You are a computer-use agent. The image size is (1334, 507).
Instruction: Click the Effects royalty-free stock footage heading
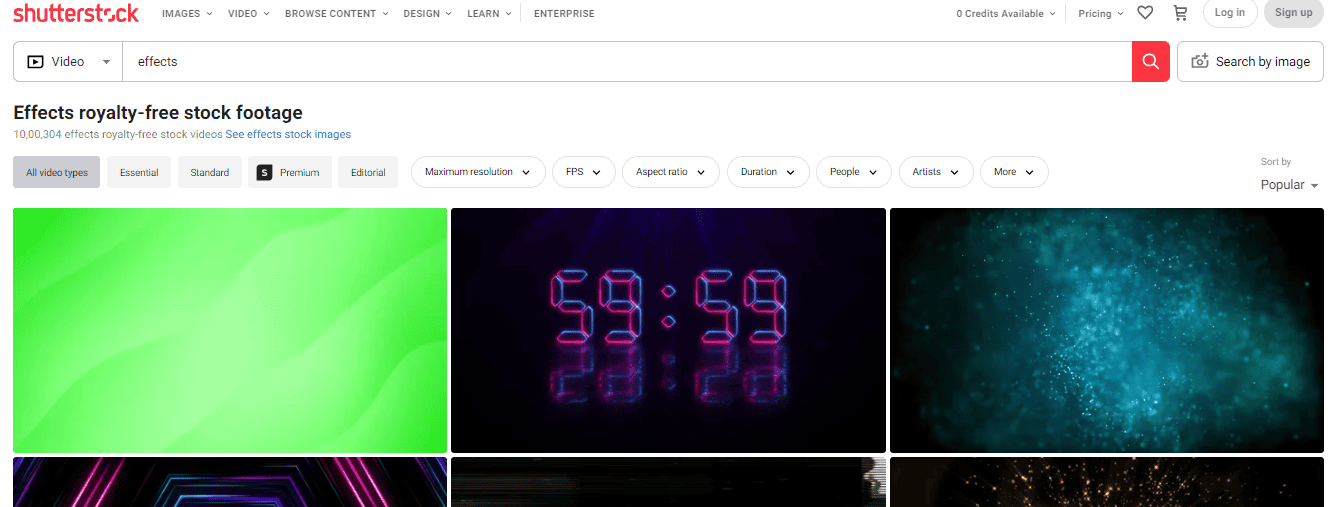[158, 113]
